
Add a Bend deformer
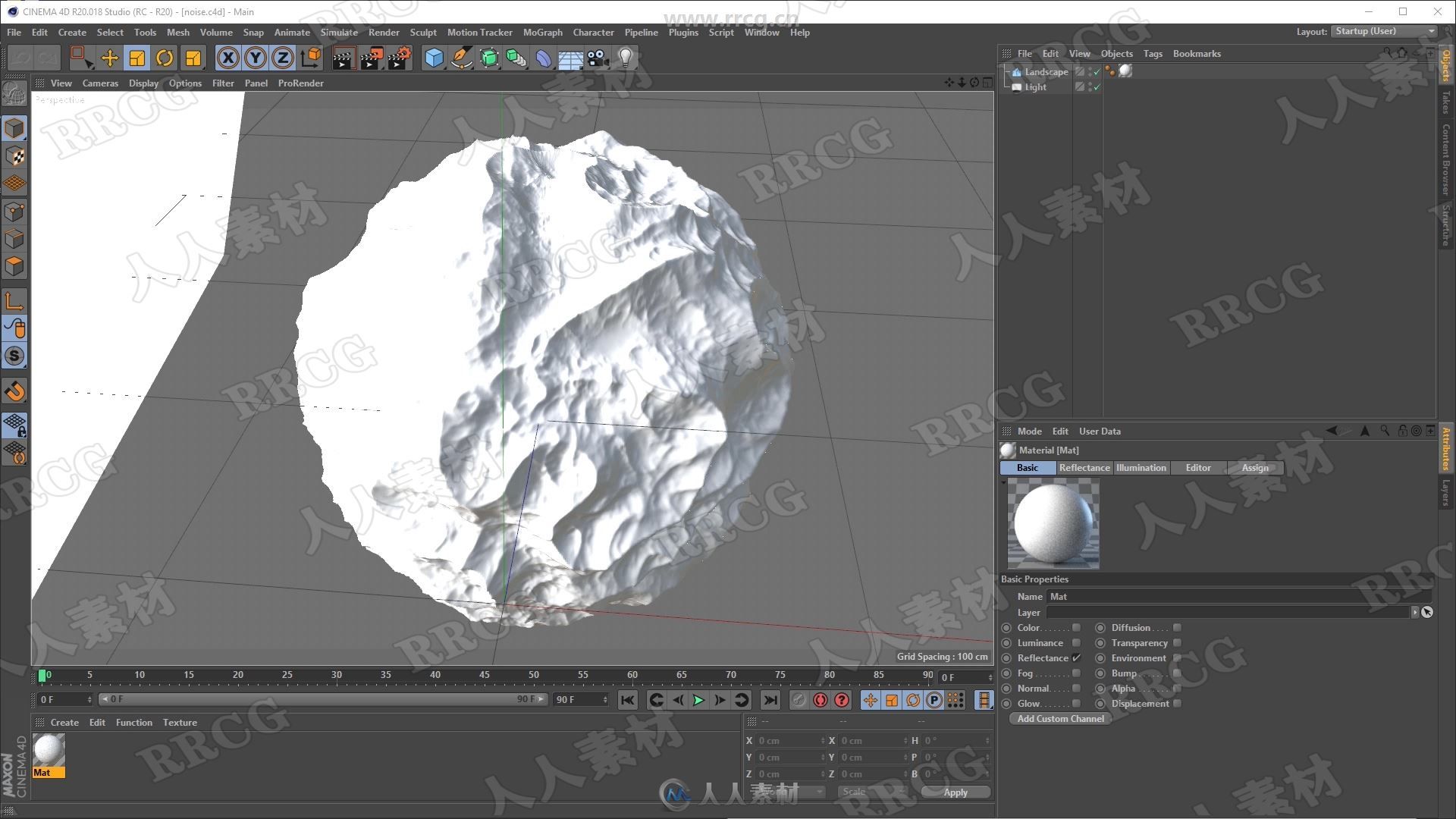point(544,58)
